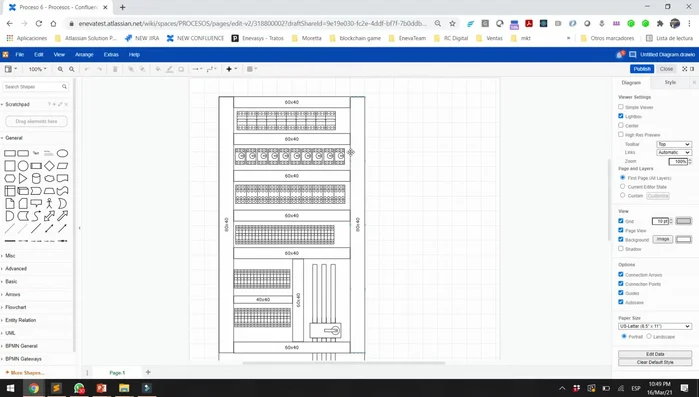Open the Toolbar position dropdown

click(674, 144)
